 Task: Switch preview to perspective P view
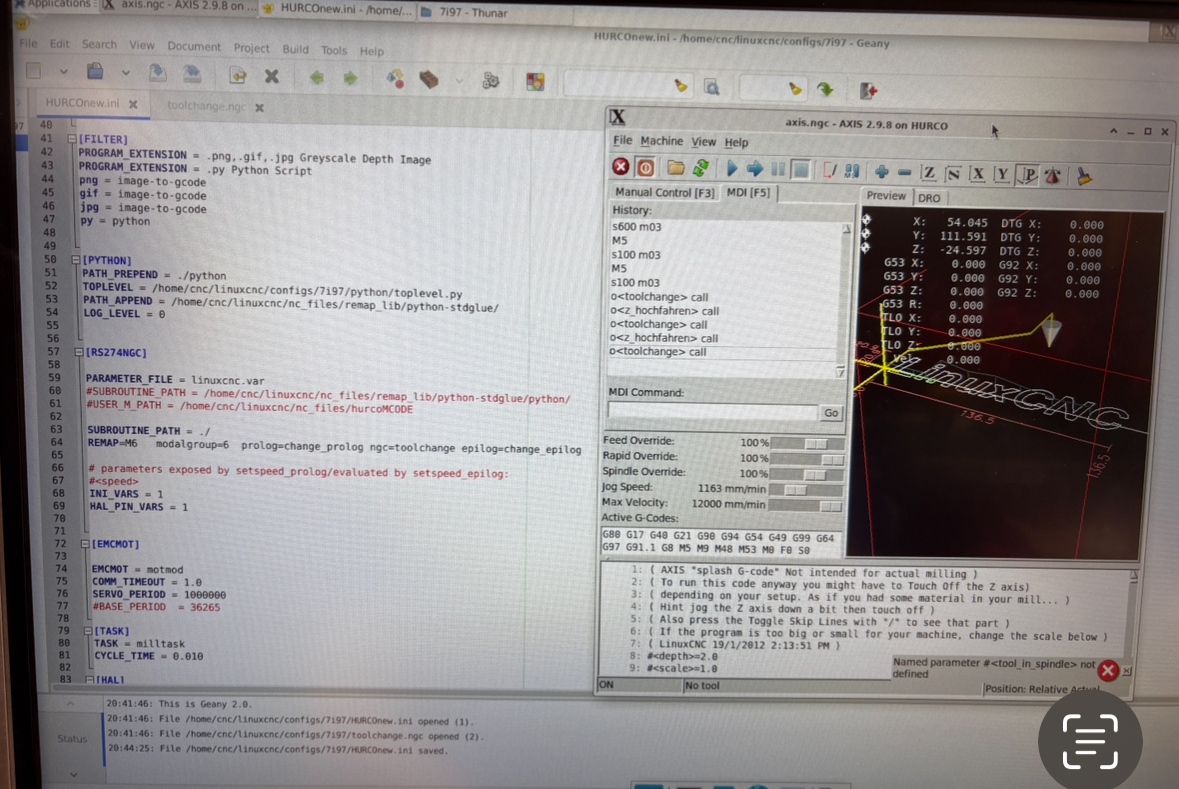[x=1026, y=175]
